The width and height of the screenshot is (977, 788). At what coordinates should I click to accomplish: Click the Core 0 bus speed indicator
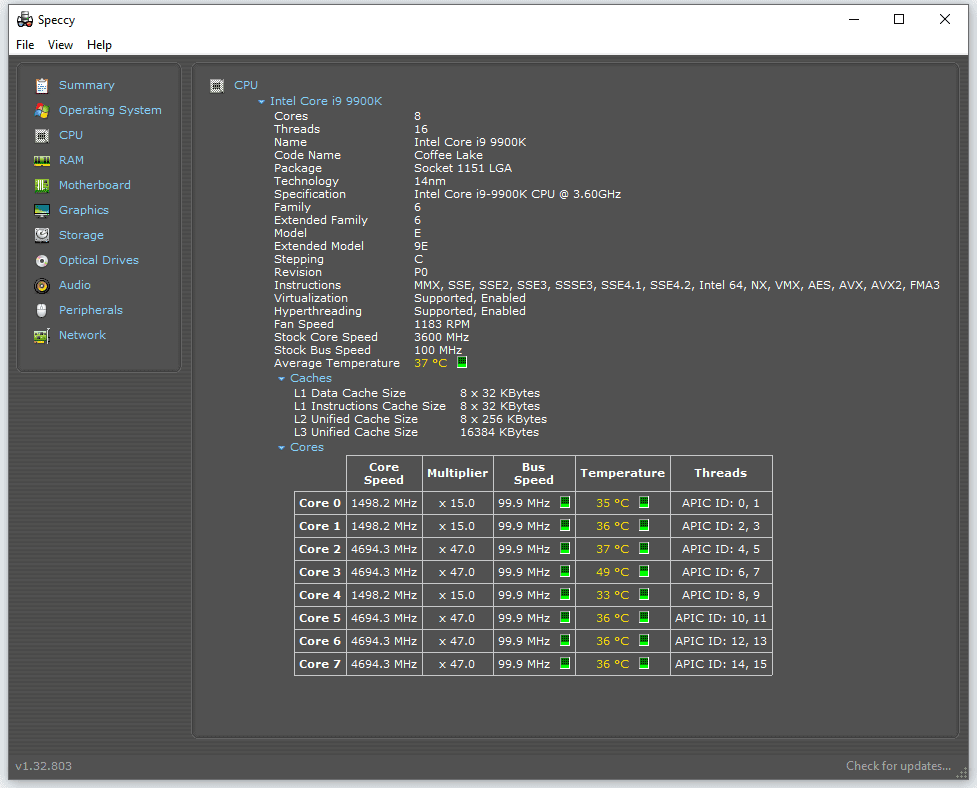[565, 503]
